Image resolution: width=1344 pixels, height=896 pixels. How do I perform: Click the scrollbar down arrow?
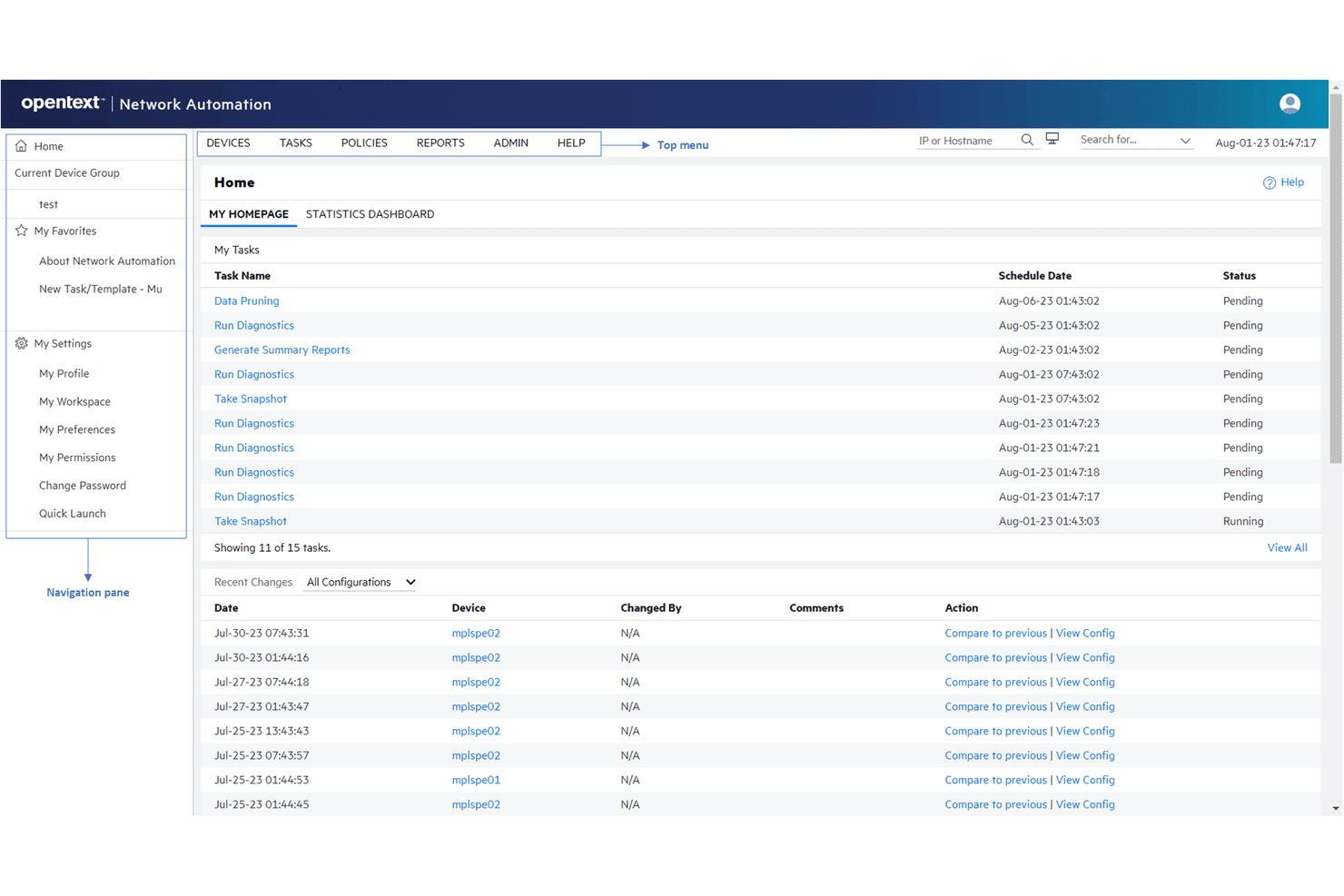point(1336,808)
